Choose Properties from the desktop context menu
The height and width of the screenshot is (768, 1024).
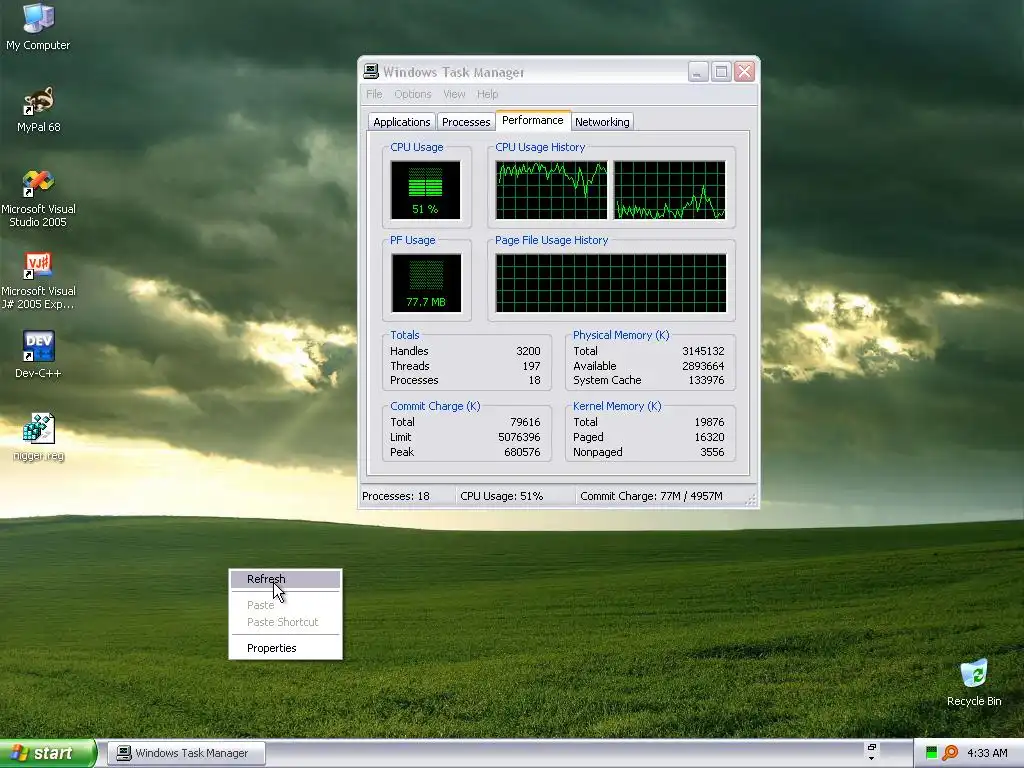285,648
